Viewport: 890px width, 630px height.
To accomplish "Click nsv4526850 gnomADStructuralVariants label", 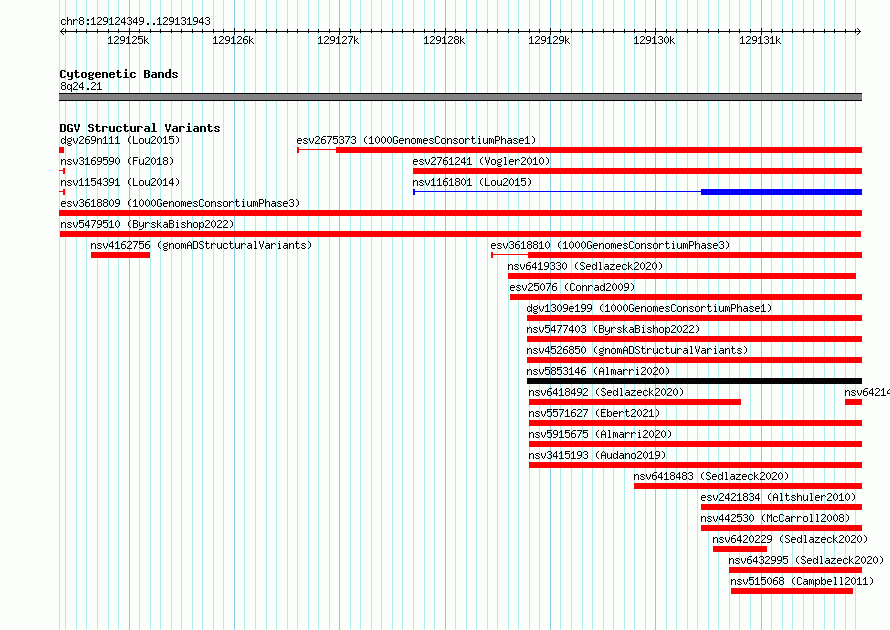I will tap(637, 350).
